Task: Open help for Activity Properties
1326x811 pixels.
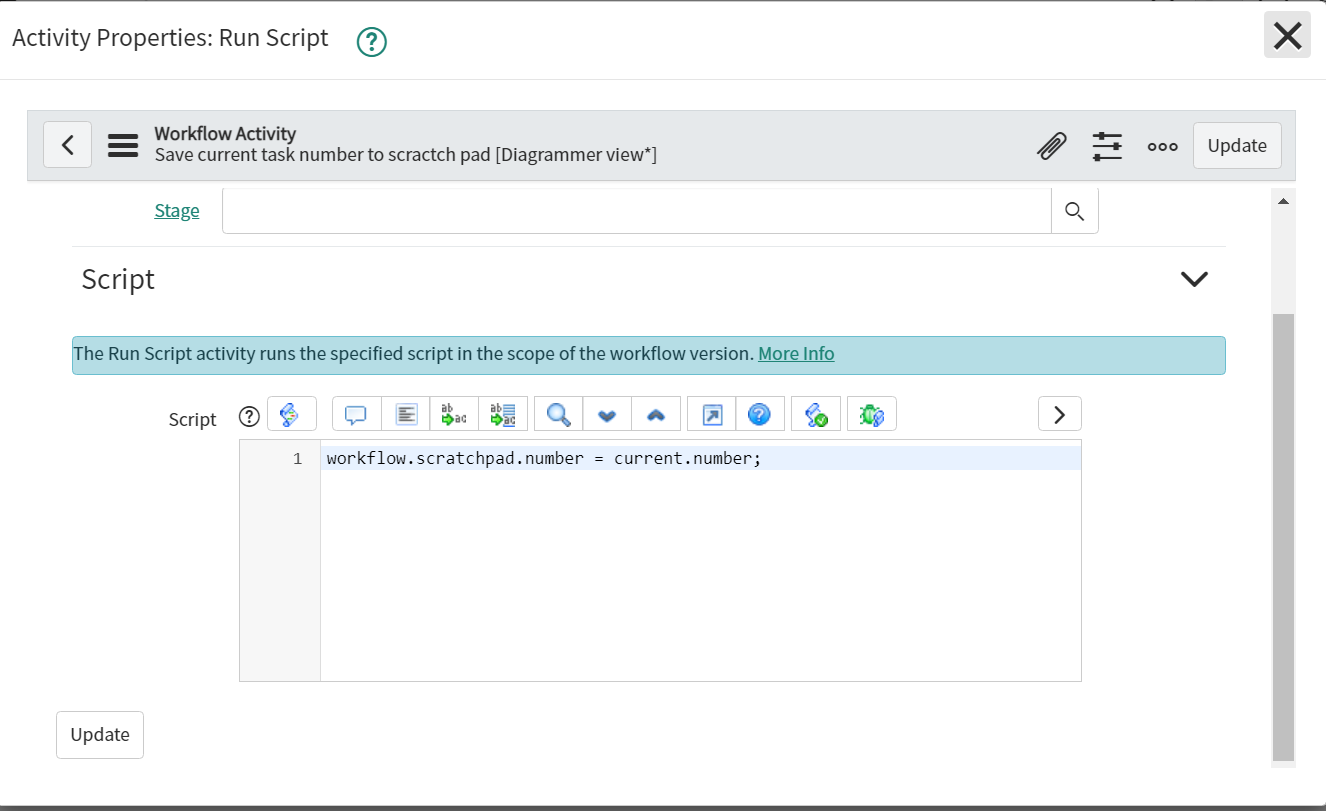Action: point(370,42)
